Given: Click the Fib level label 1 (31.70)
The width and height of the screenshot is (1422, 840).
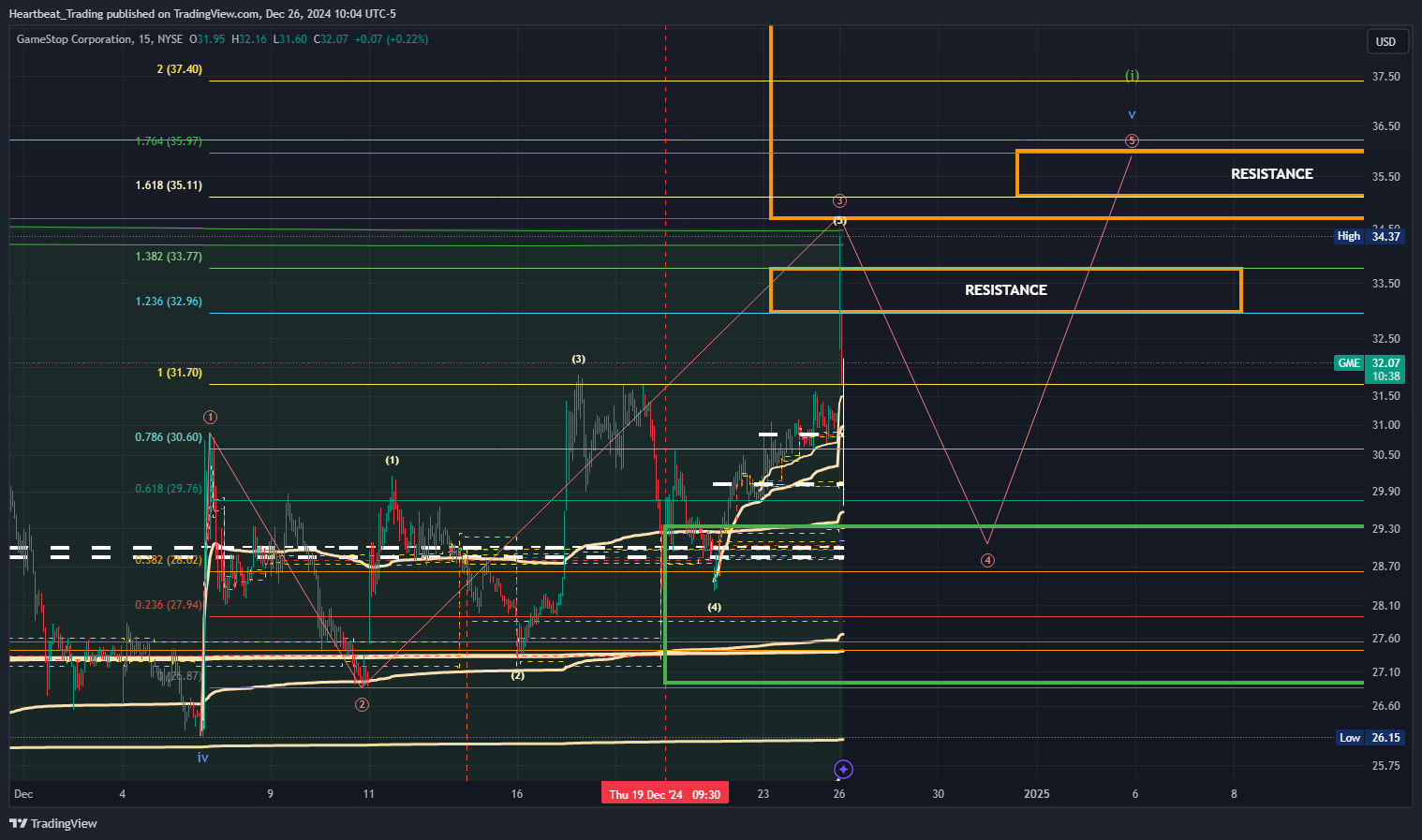Looking at the screenshot, I should 180,373.
